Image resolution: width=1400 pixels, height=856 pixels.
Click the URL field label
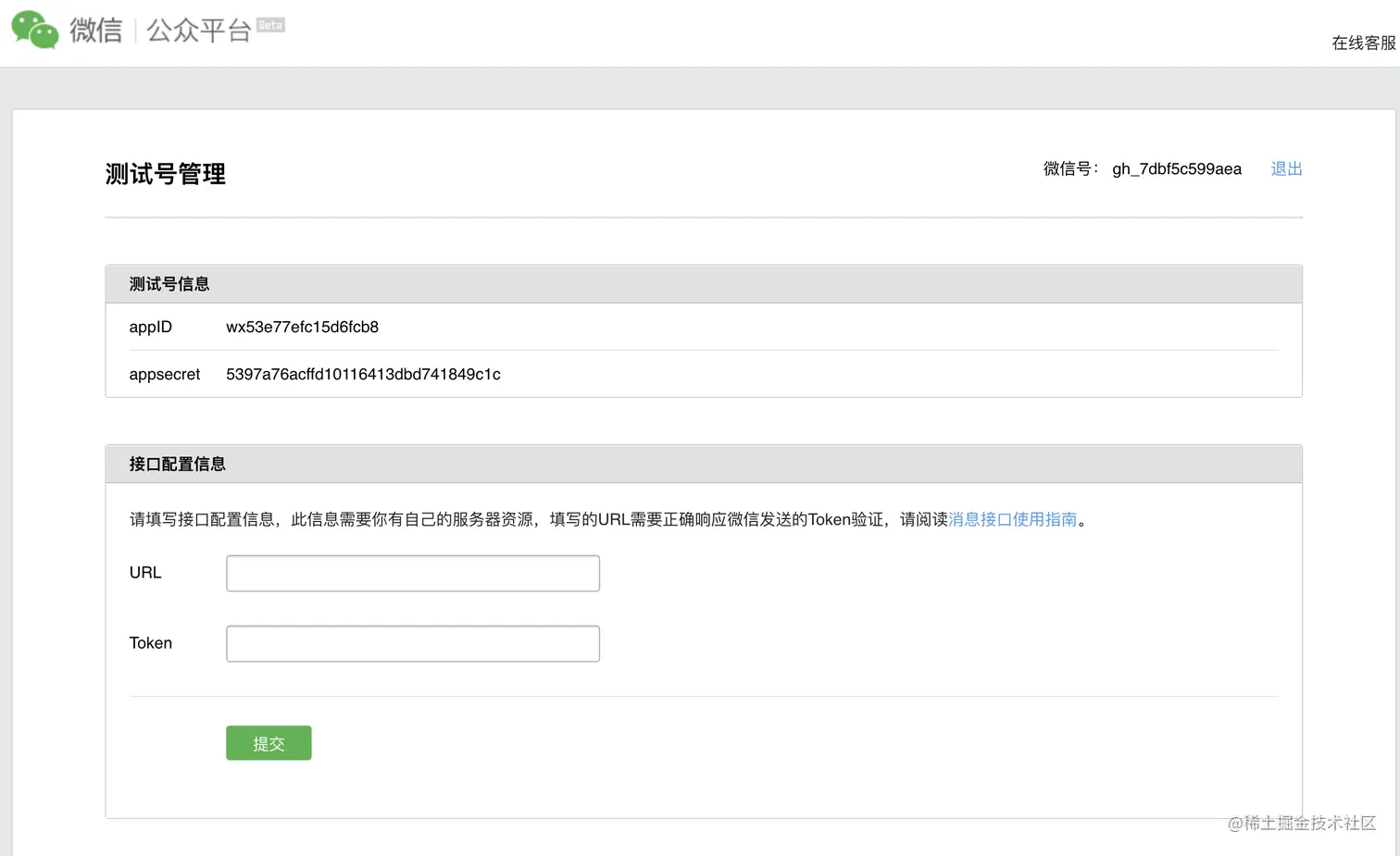pos(145,573)
